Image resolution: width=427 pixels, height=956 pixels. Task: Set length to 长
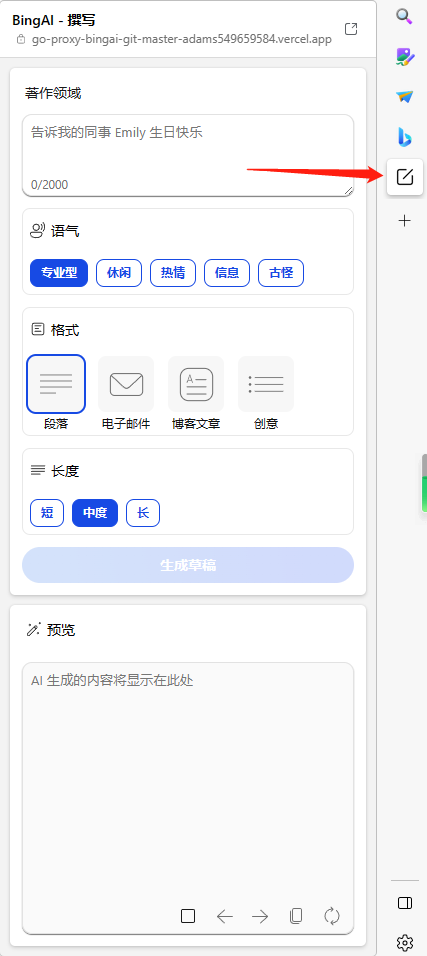(x=143, y=513)
